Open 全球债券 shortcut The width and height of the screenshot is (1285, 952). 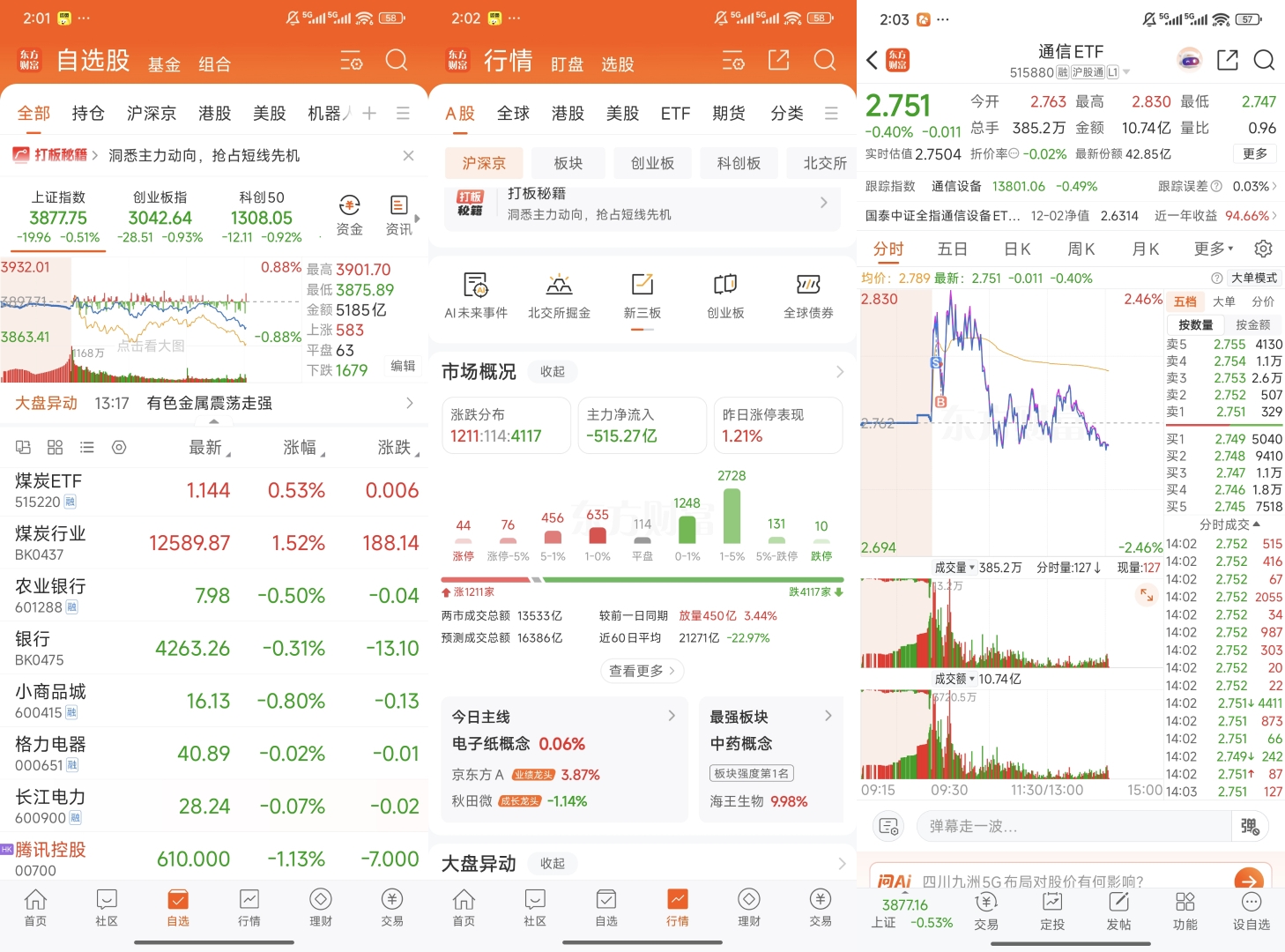[x=808, y=295]
